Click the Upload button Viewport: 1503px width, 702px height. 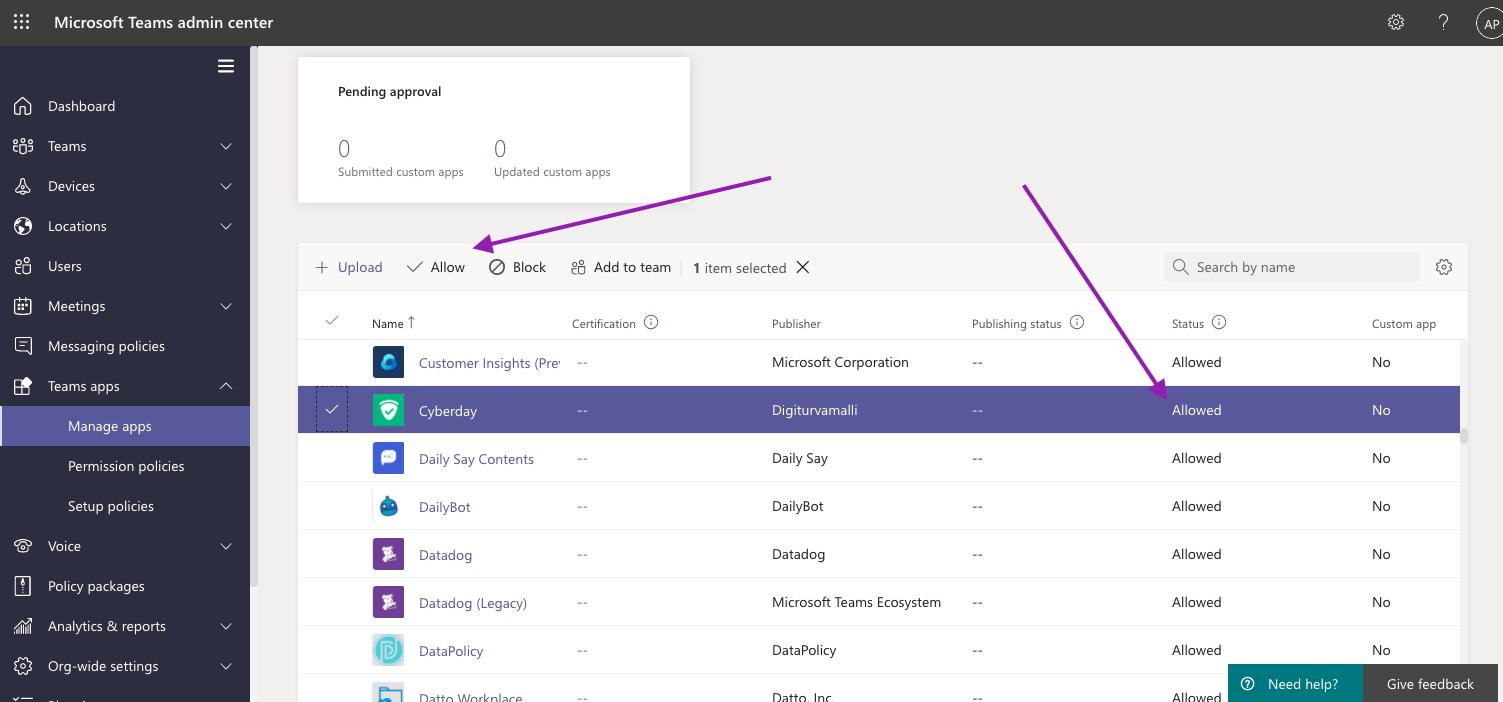tap(349, 267)
